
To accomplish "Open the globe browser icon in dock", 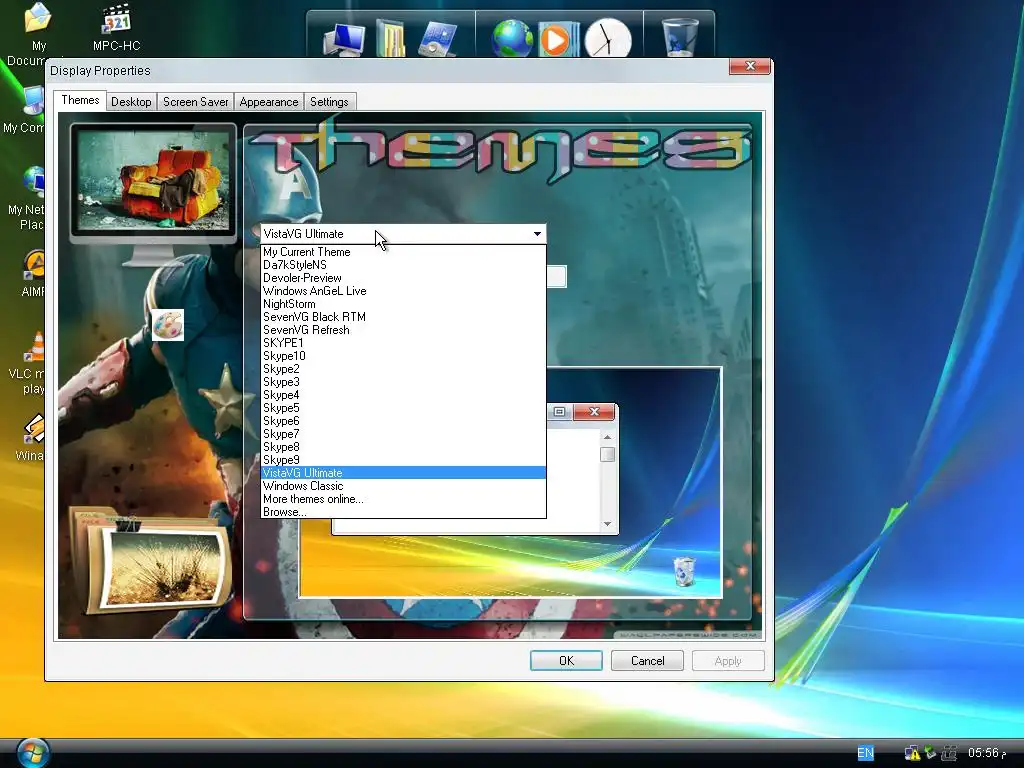I will pyautogui.click(x=512, y=39).
